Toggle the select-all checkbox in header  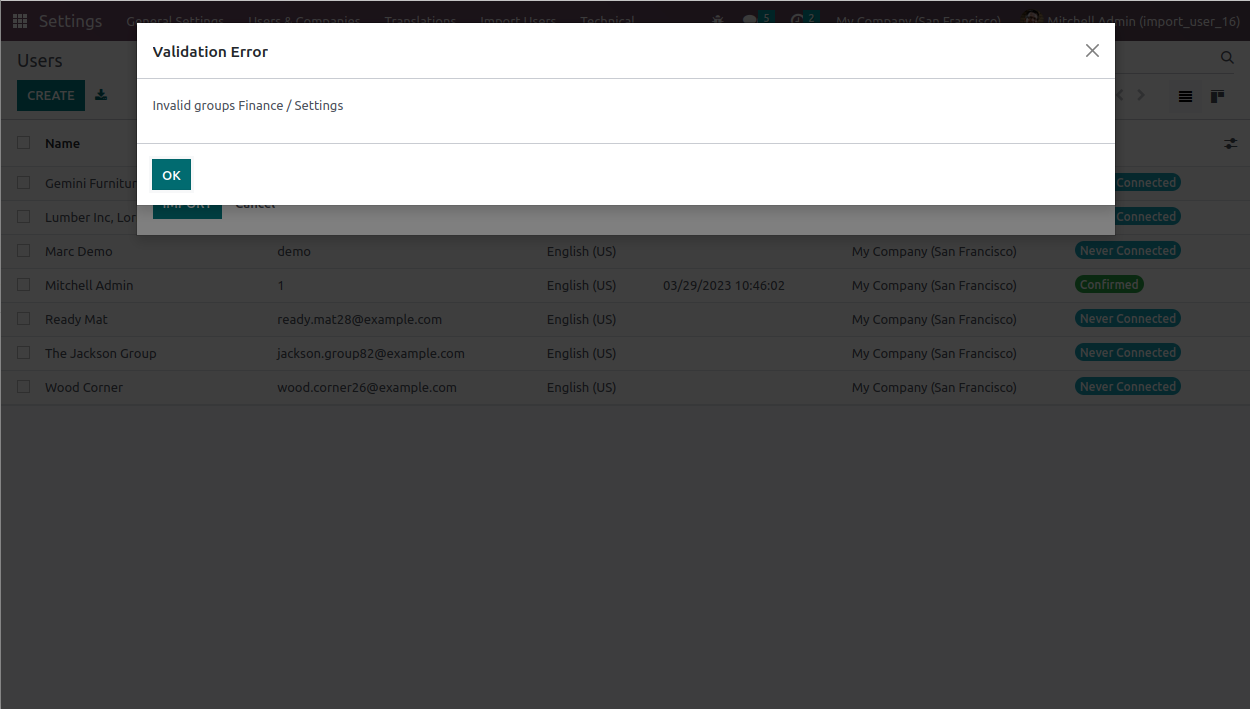24,143
